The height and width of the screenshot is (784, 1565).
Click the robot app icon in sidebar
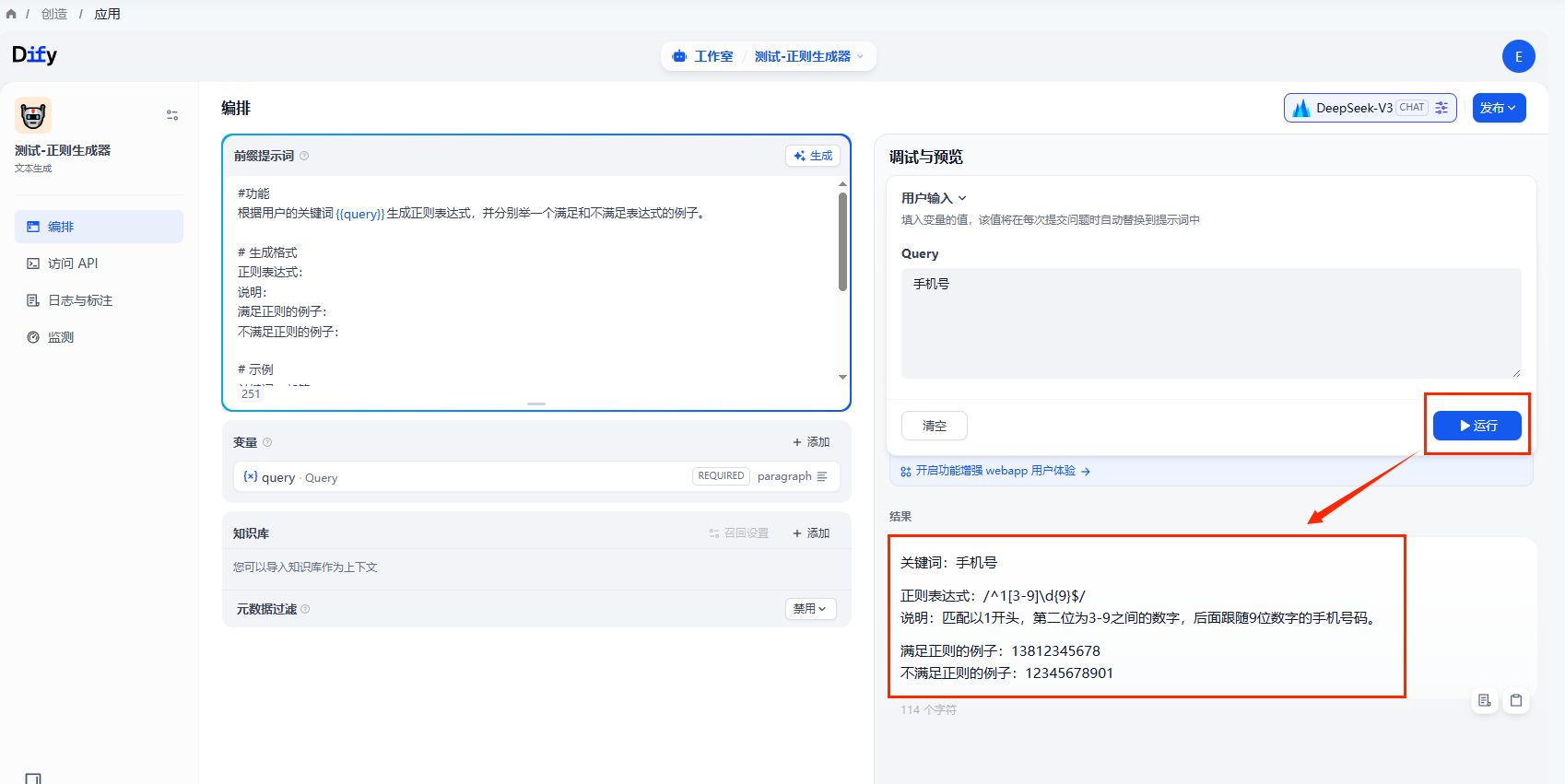pyautogui.click(x=33, y=115)
